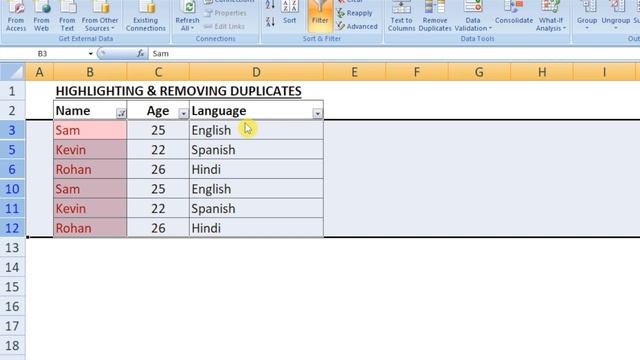Select column B header
The width and height of the screenshot is (640, 360).
(x=90, y=72)
